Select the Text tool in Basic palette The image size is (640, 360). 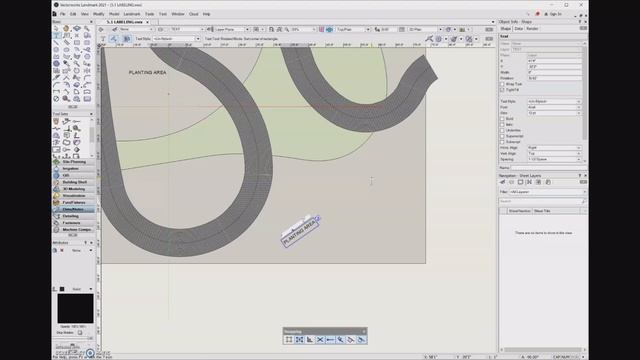(56, 36)
